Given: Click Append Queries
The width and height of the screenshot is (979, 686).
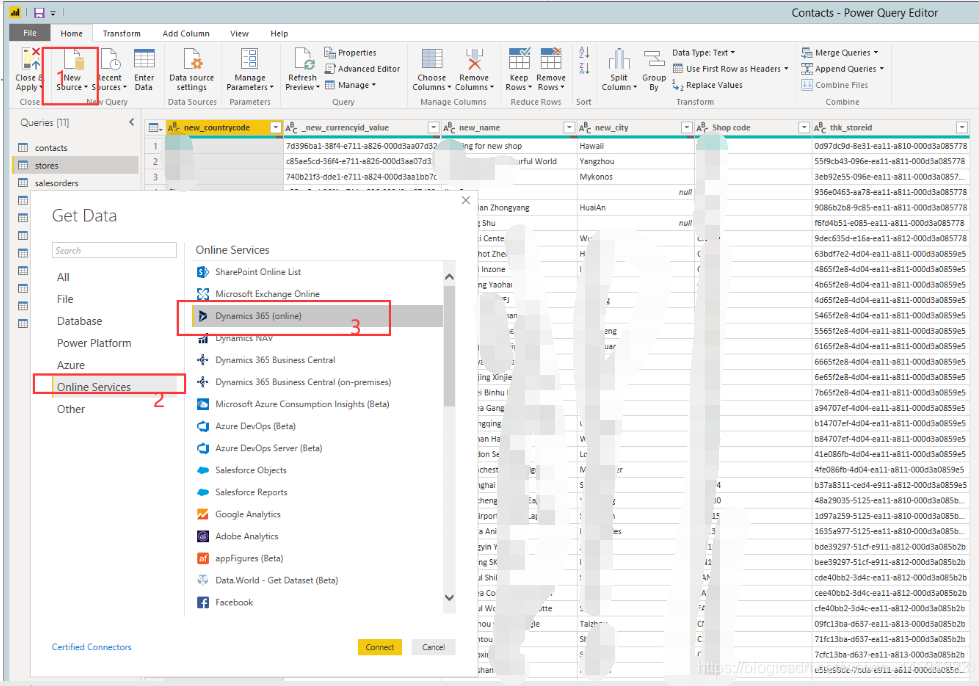Looking at the screenshot, I should [x=843, y=69].
